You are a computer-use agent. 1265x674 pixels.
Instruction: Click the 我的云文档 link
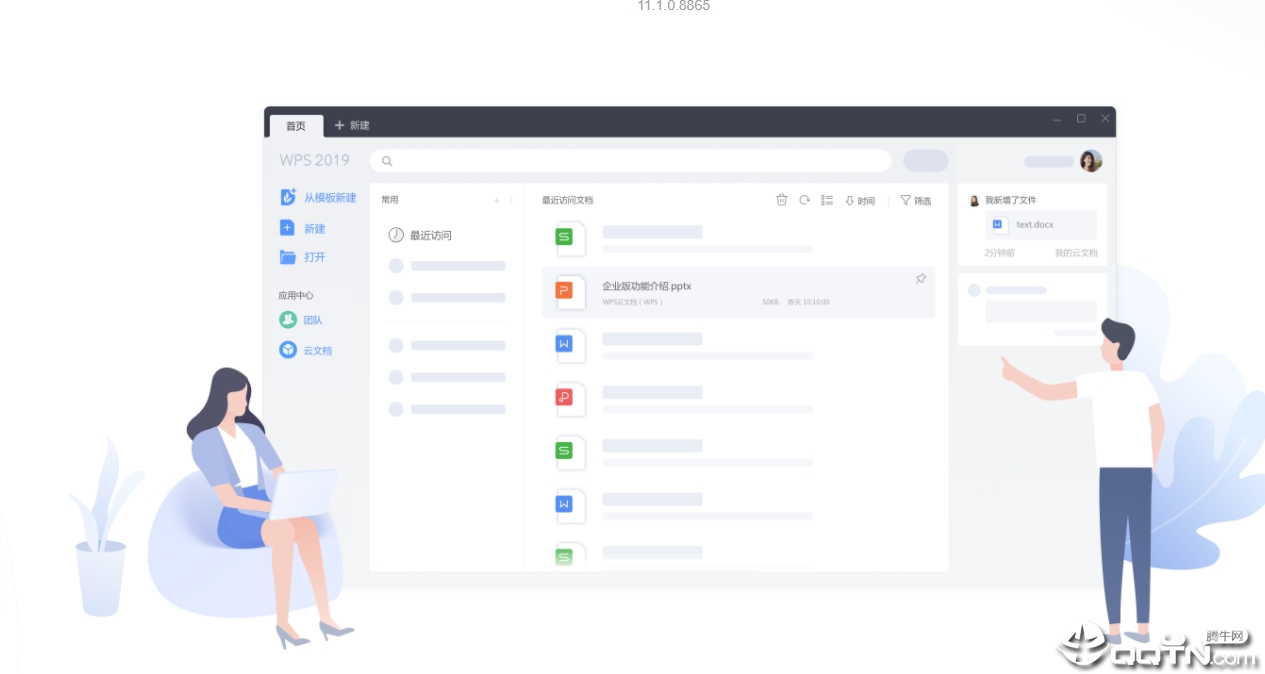click(x=1076, y=253)
